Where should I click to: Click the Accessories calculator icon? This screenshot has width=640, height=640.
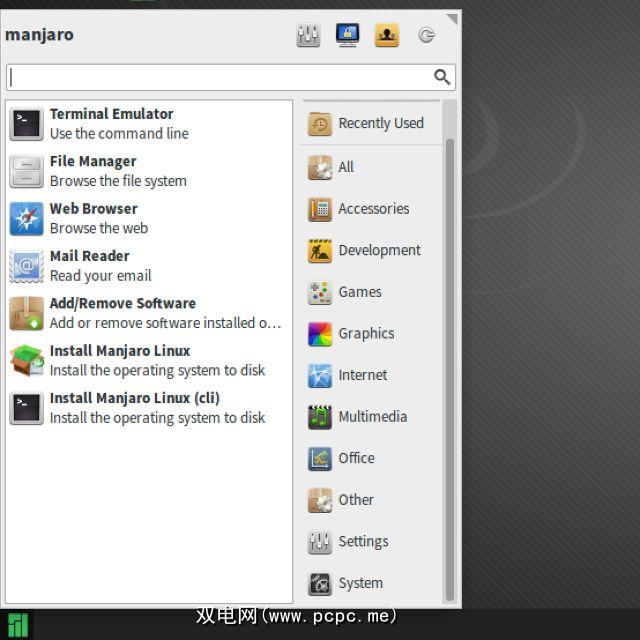point(320,209)
